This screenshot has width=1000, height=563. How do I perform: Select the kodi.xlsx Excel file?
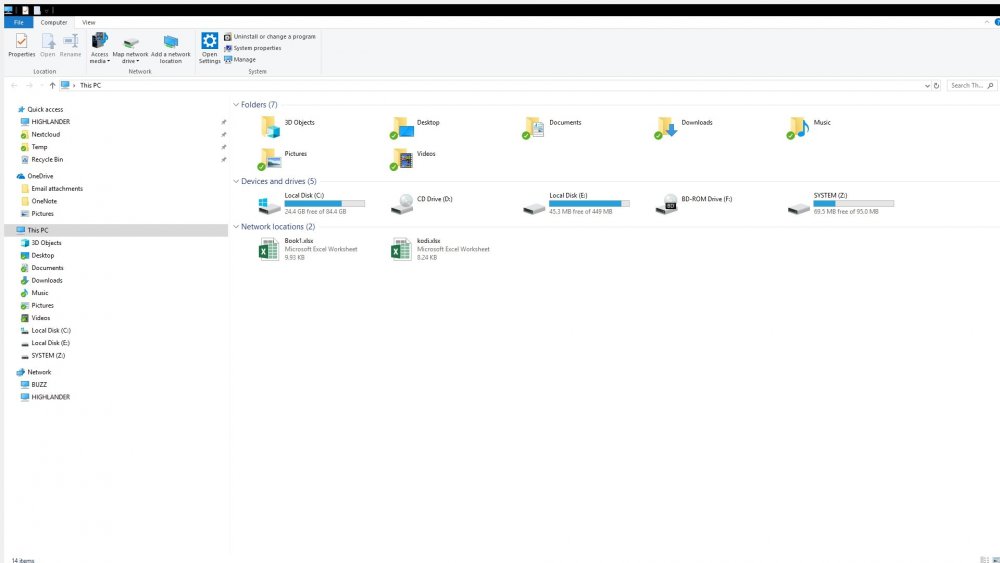tap(441, 249)
